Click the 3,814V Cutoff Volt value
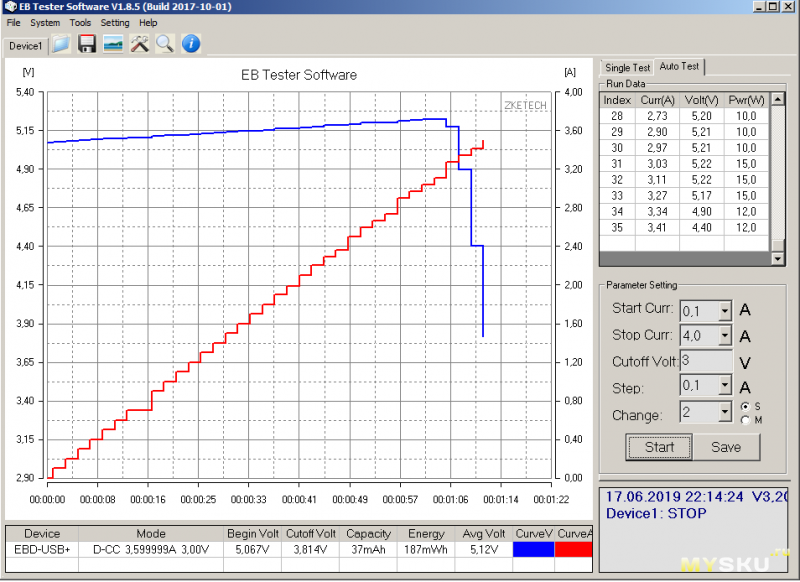Image resolution: width=800 pixels, height=582 pixels. pyautogui.click(x=310, y=549)
